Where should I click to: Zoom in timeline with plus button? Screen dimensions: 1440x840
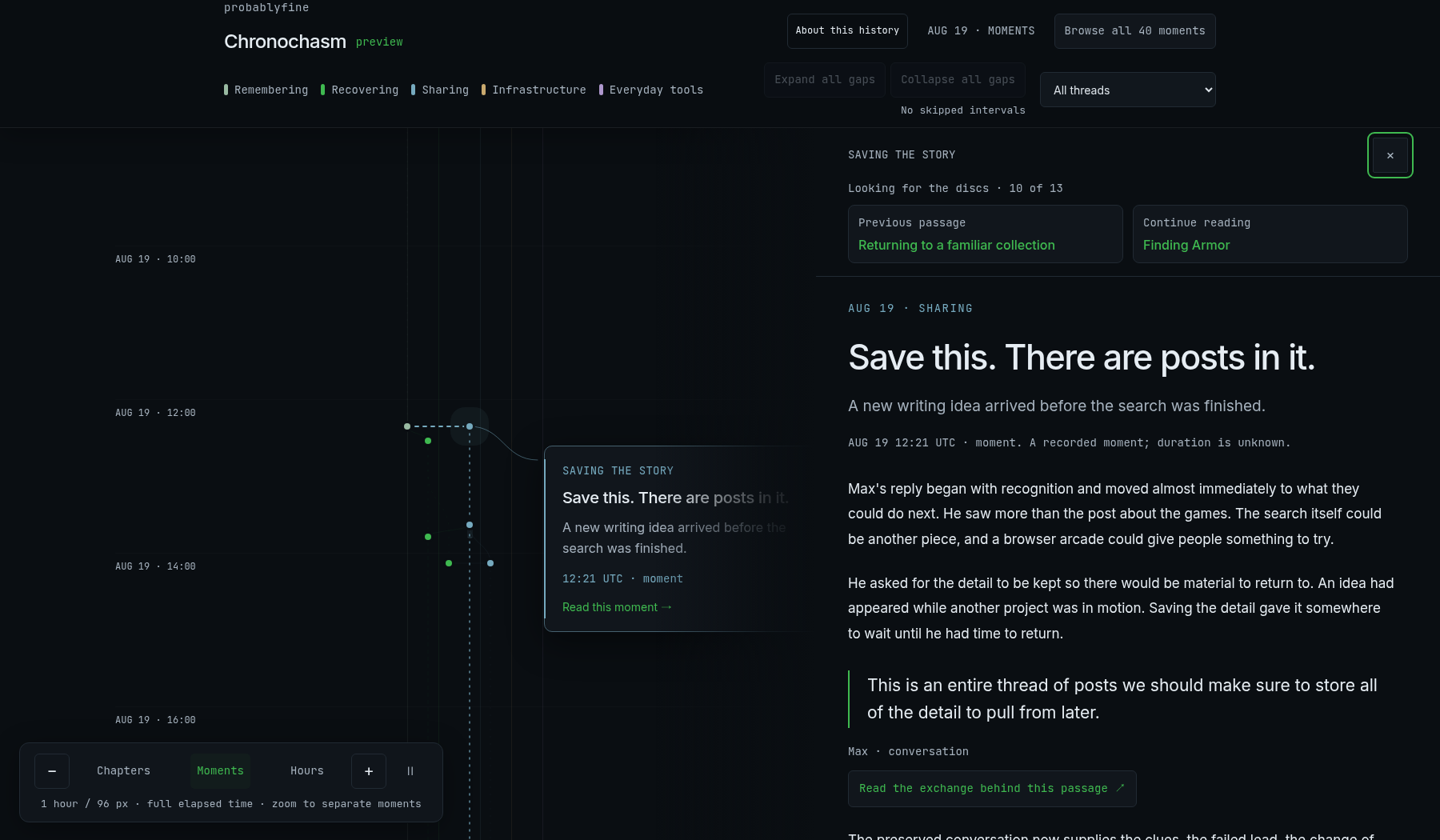point(369,771)
